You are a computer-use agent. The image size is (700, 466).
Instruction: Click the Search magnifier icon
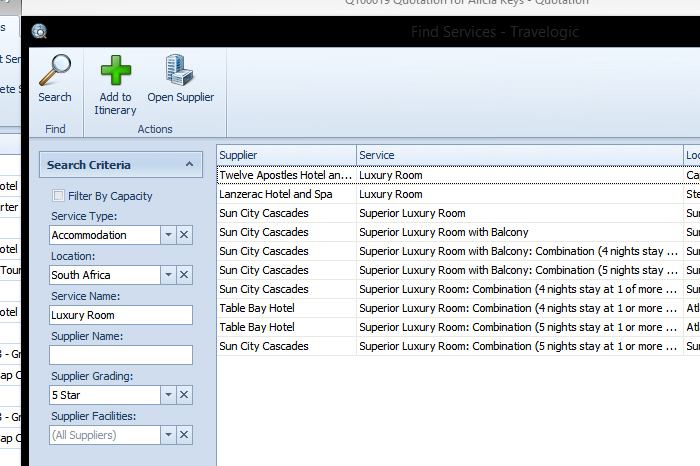(54, 71)
